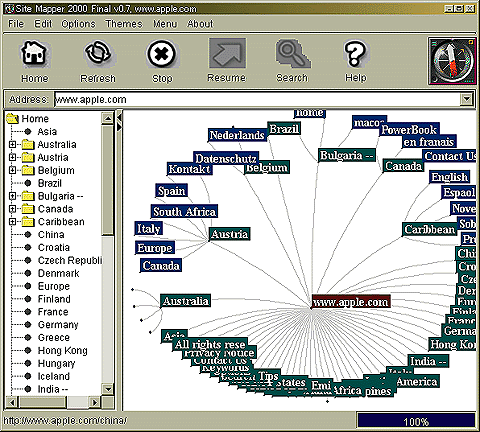The image size is (480, 432).
Task: Select Finland in the tree
Action: [54, 299]
